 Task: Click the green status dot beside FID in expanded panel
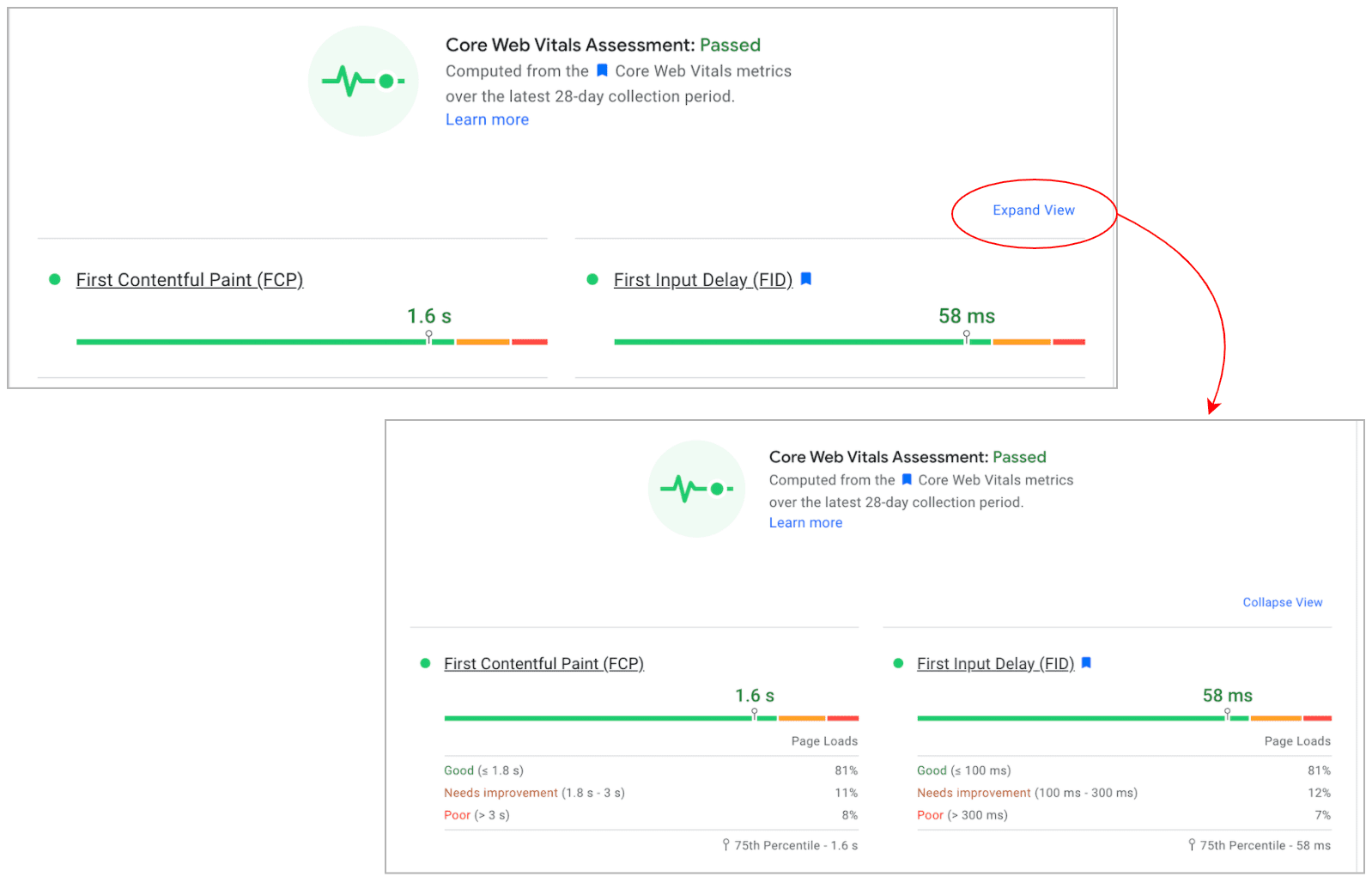pos(898,663)
